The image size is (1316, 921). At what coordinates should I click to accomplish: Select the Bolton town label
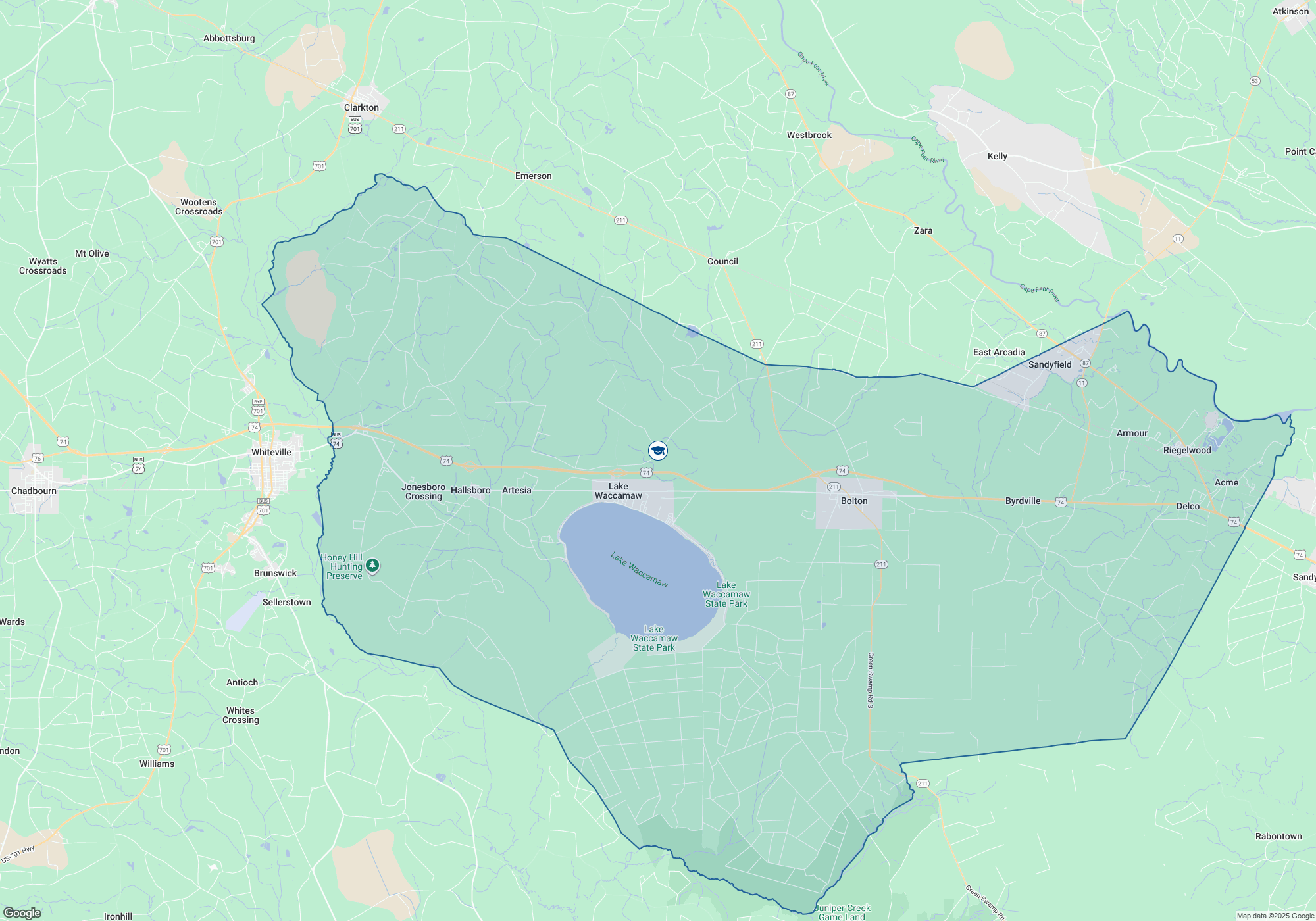point(854,501)
